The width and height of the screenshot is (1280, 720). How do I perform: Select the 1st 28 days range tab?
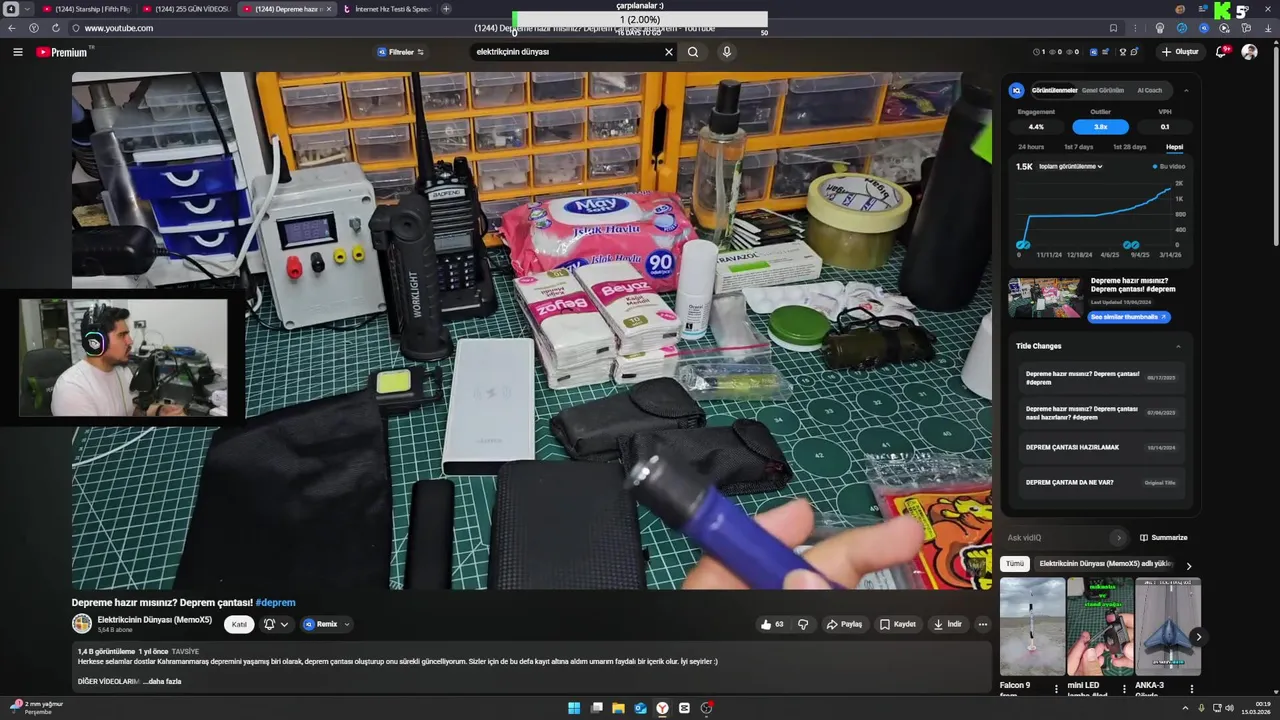pos(1129,147)
